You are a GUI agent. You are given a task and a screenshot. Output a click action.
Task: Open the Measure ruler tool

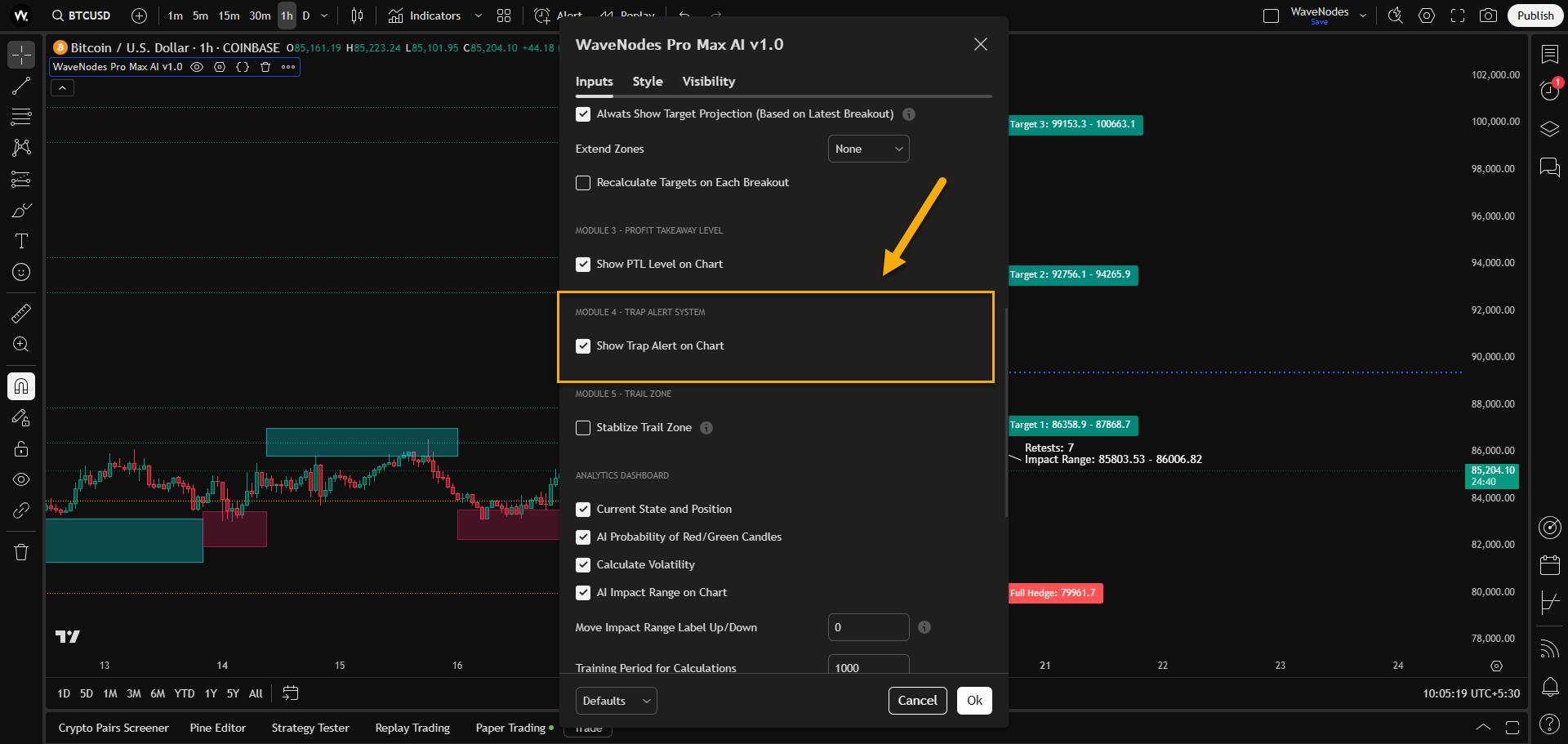point(20,313)
